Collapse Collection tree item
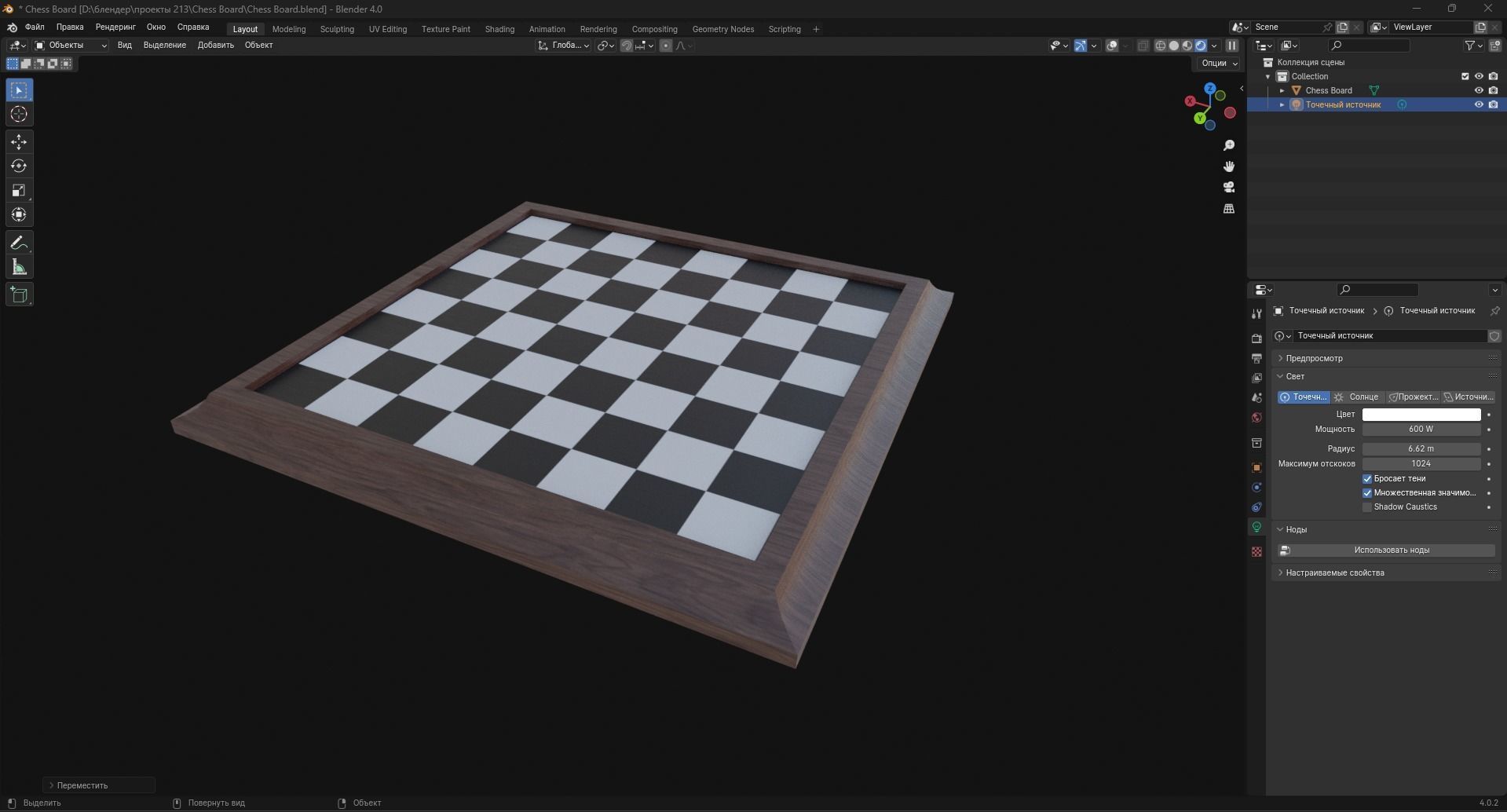 [1267, 76]
